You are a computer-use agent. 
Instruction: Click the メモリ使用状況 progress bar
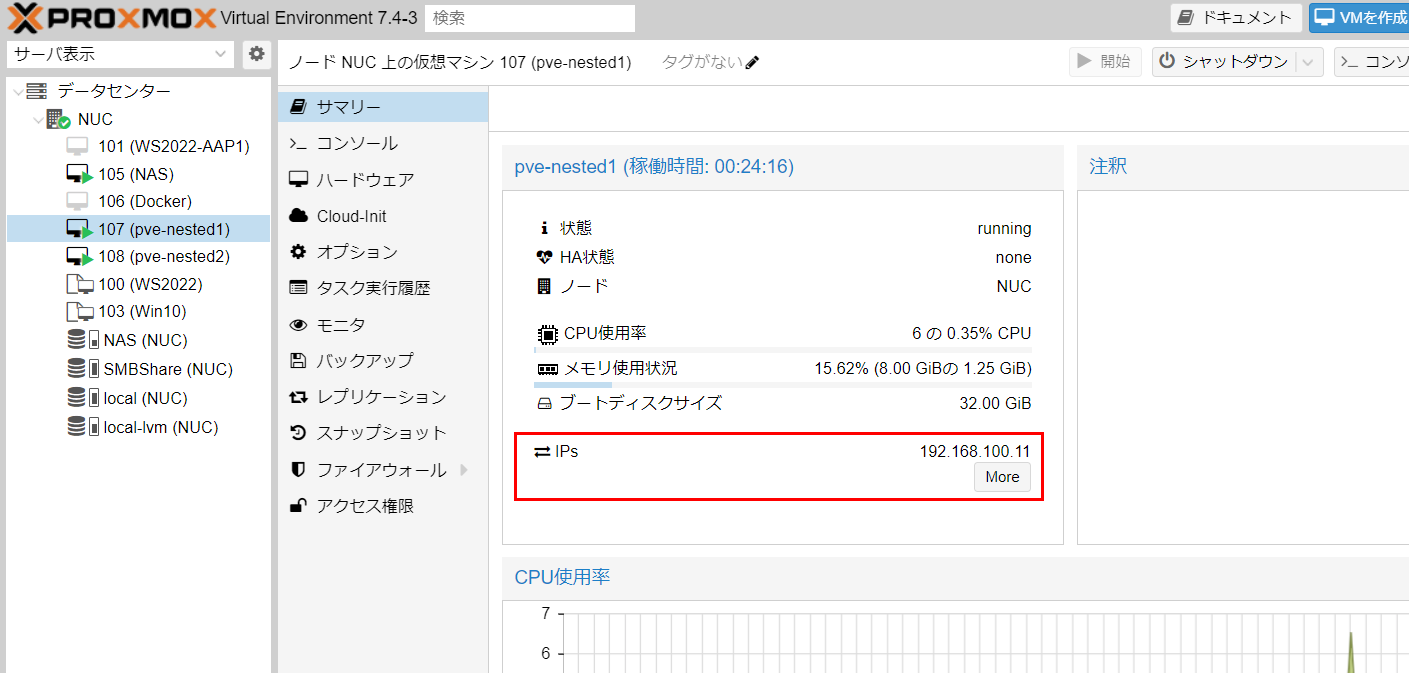(783, 384)
